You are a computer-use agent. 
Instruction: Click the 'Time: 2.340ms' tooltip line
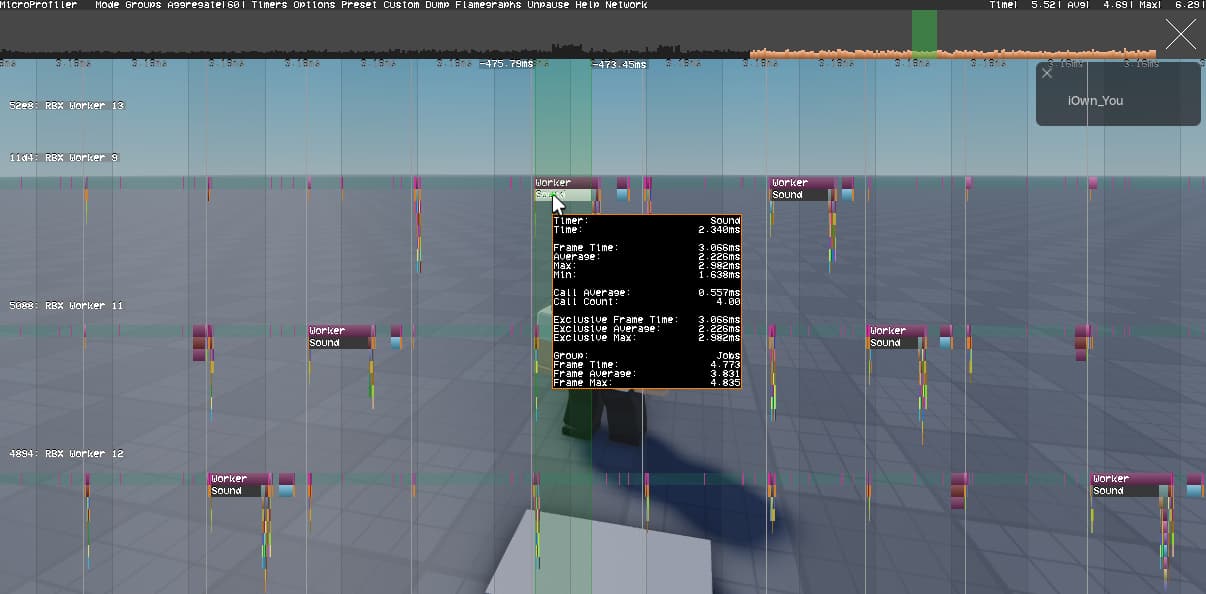(x=646, y=230)
